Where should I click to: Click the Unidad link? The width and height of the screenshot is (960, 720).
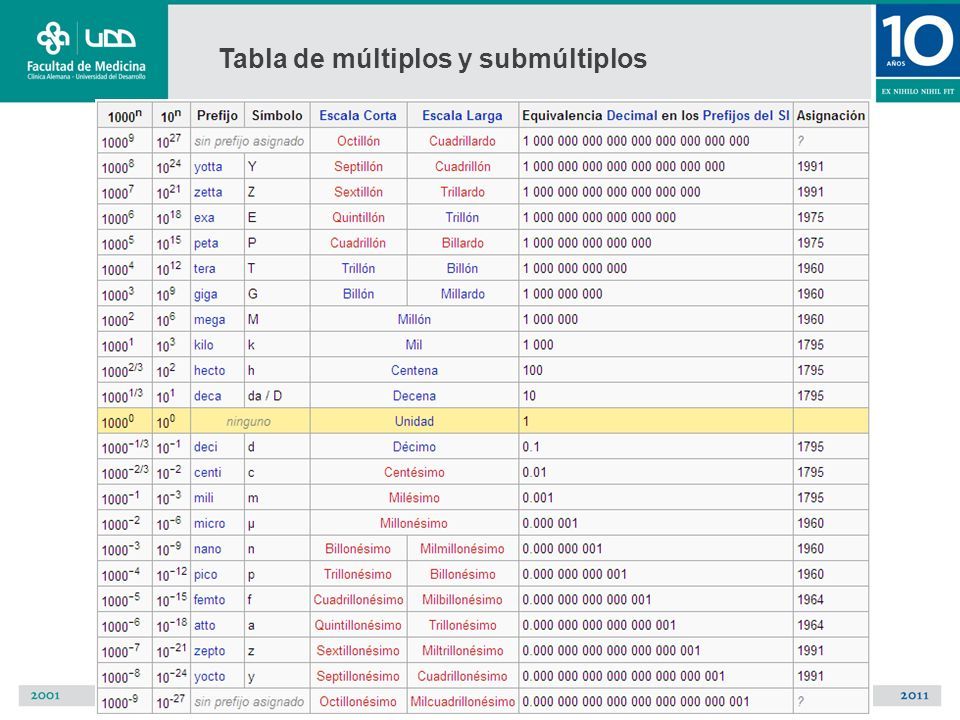coord(414,422)
